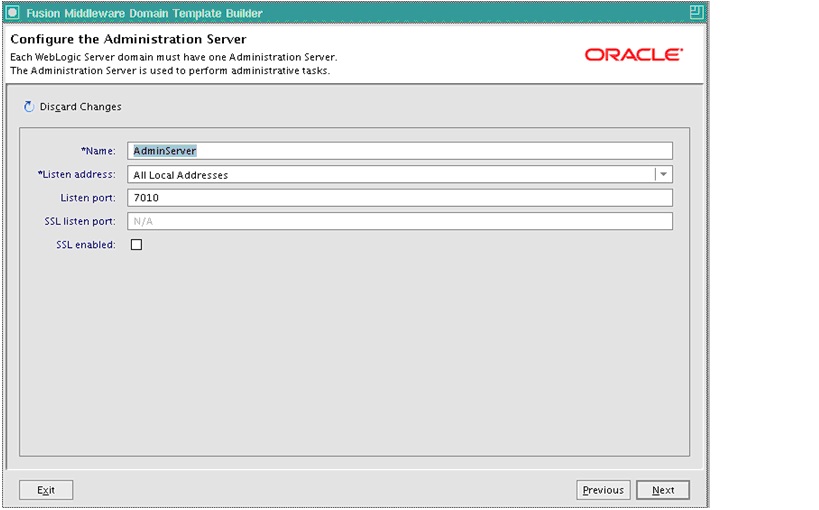Click the Fusion Middleware Domain Template Builder title
This screenshot has width=819, height=510.
[x=144, y=13]
